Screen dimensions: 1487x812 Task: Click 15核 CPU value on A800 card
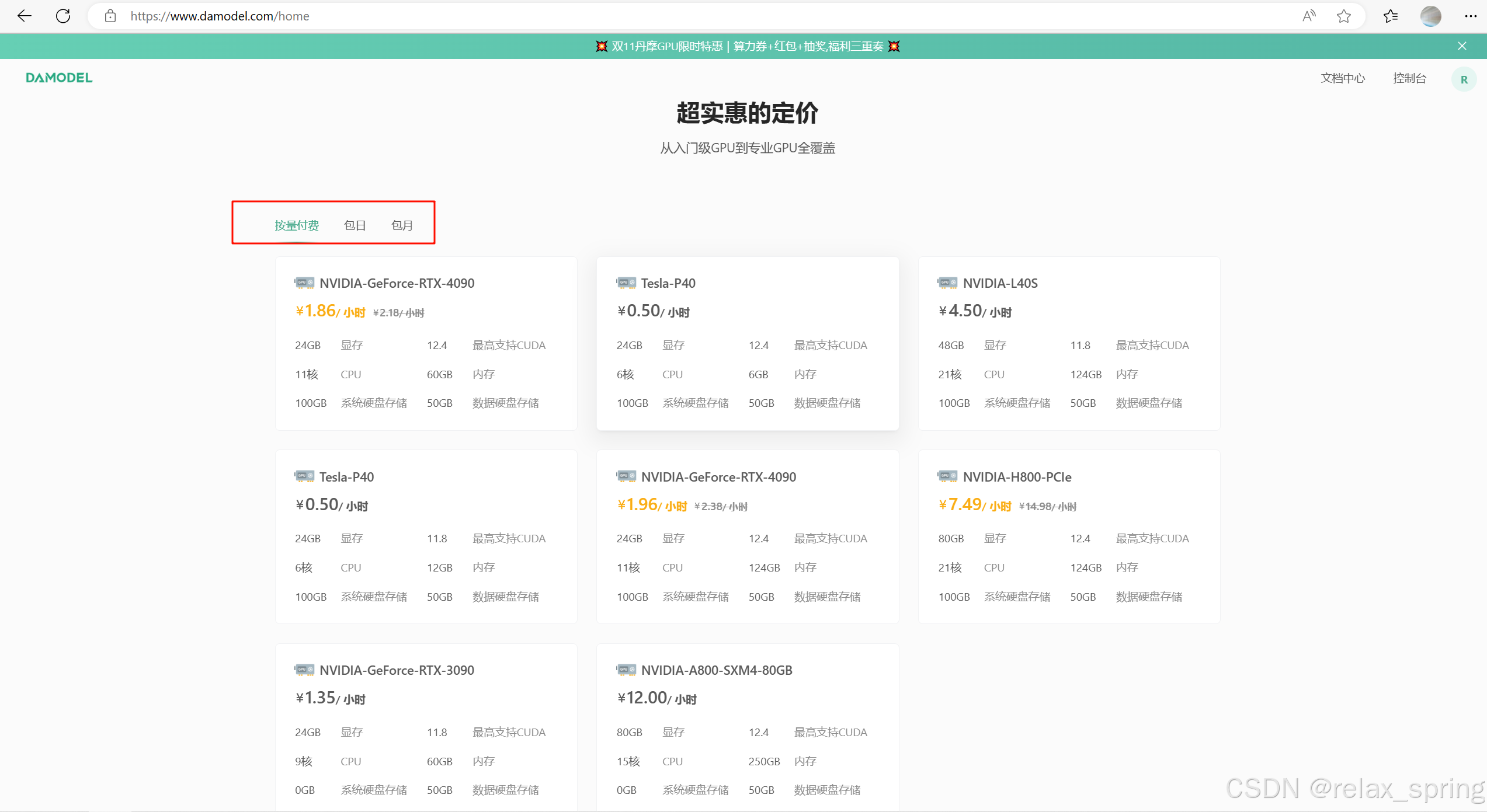(628, 762)
